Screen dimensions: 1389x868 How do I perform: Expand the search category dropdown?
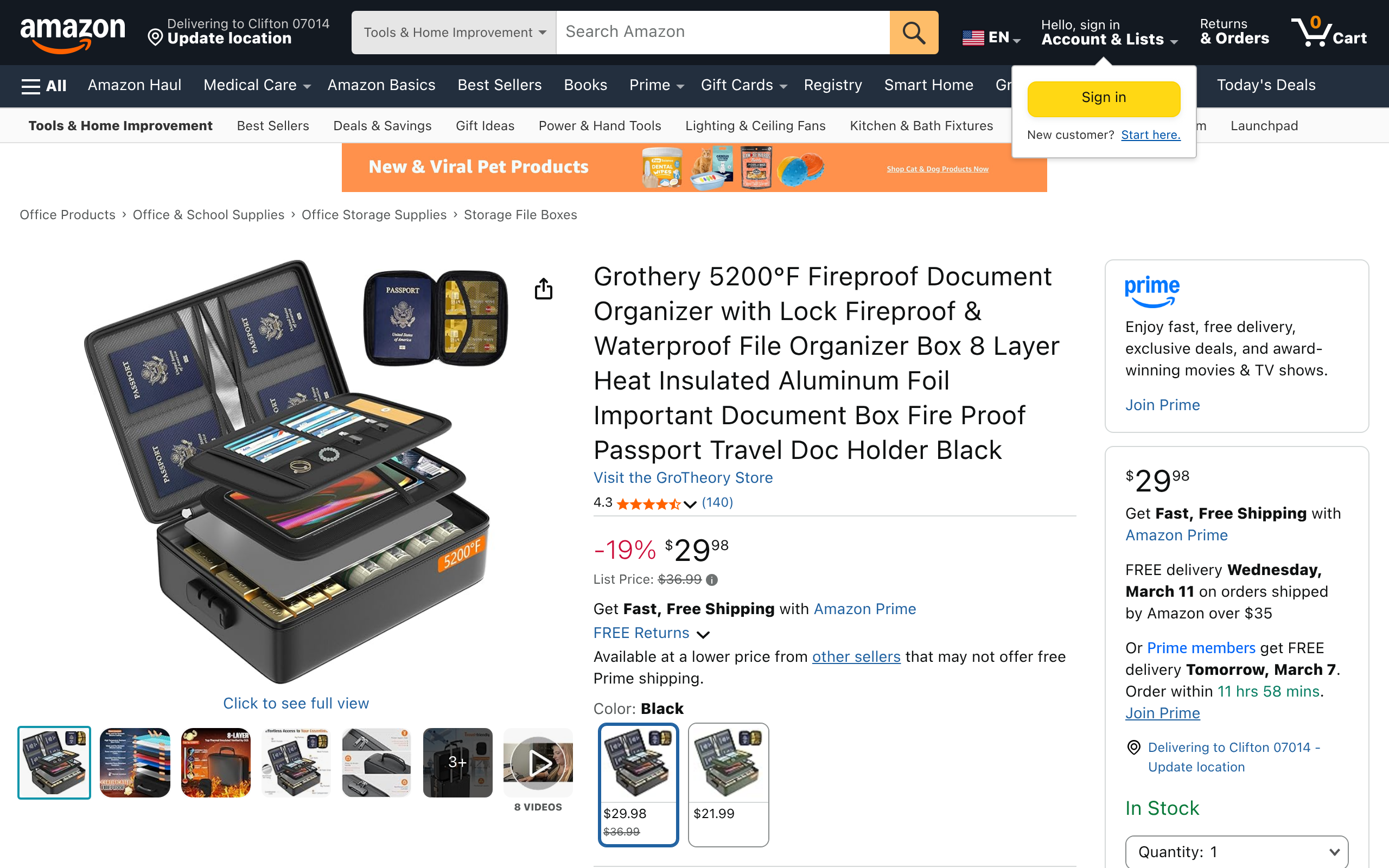[x=454, y=33]
